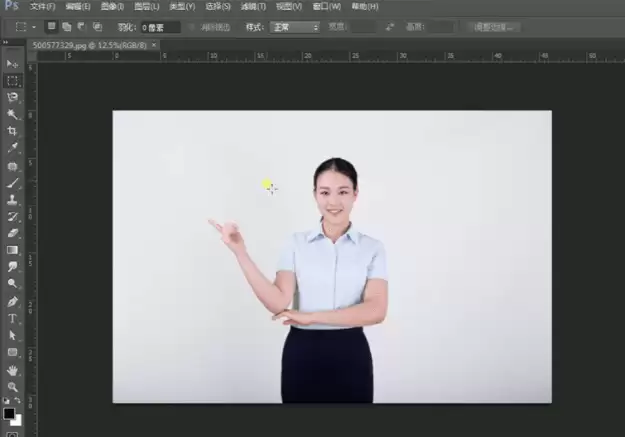Switch to the 500577329.jpg document tab
The width and height of the screenshot is (625, 437).
click(x=89, y=45)
